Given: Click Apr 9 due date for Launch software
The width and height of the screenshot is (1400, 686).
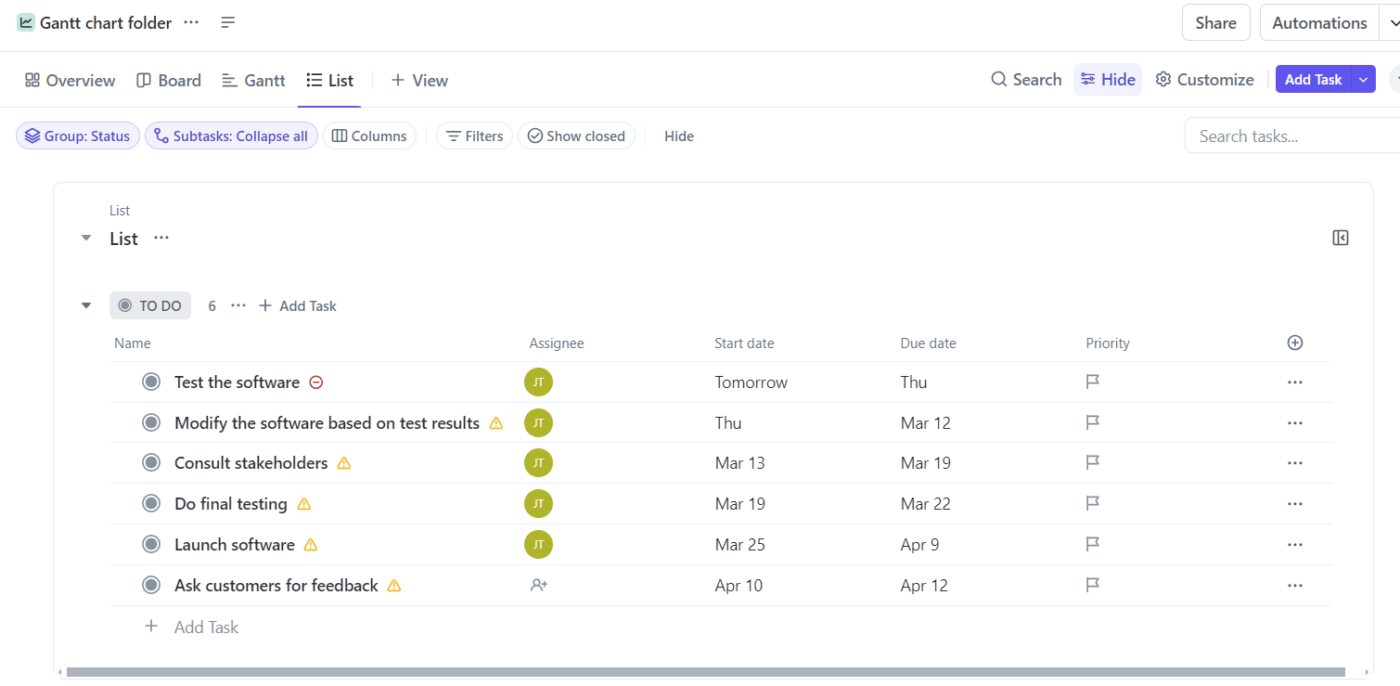Looking at the screenshot, I should pyautogui.click(x=920, y=545).
